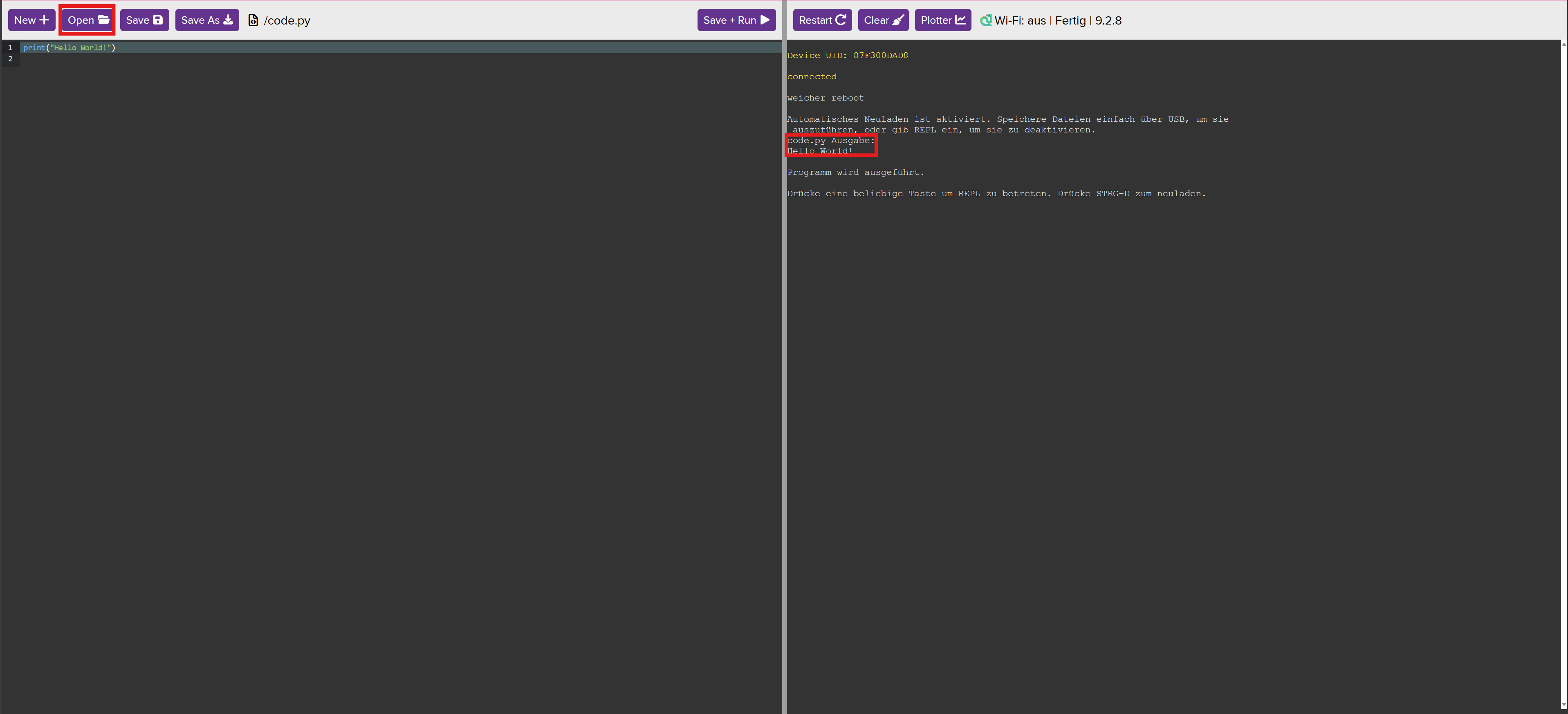Toggle the Plotter view
This screenshot has height=714, width=1568.
tap(942, 20)
